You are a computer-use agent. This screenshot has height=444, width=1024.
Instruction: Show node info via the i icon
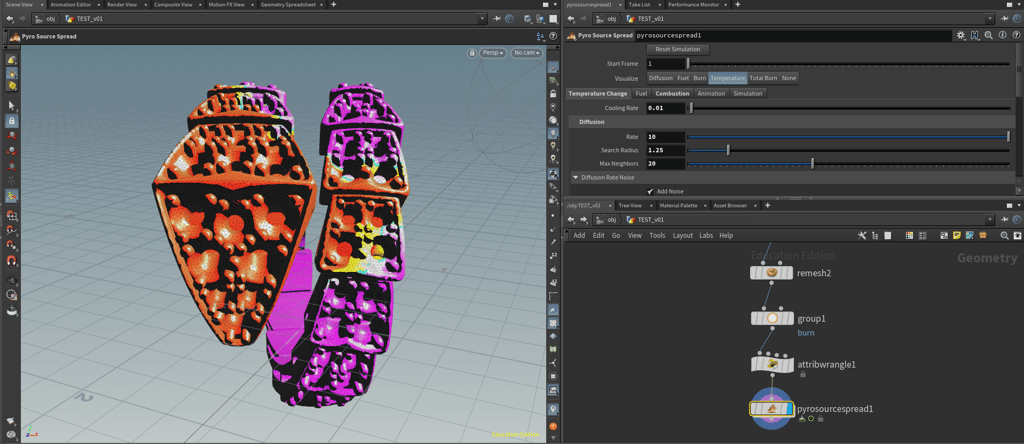[x=1001, y=36]
